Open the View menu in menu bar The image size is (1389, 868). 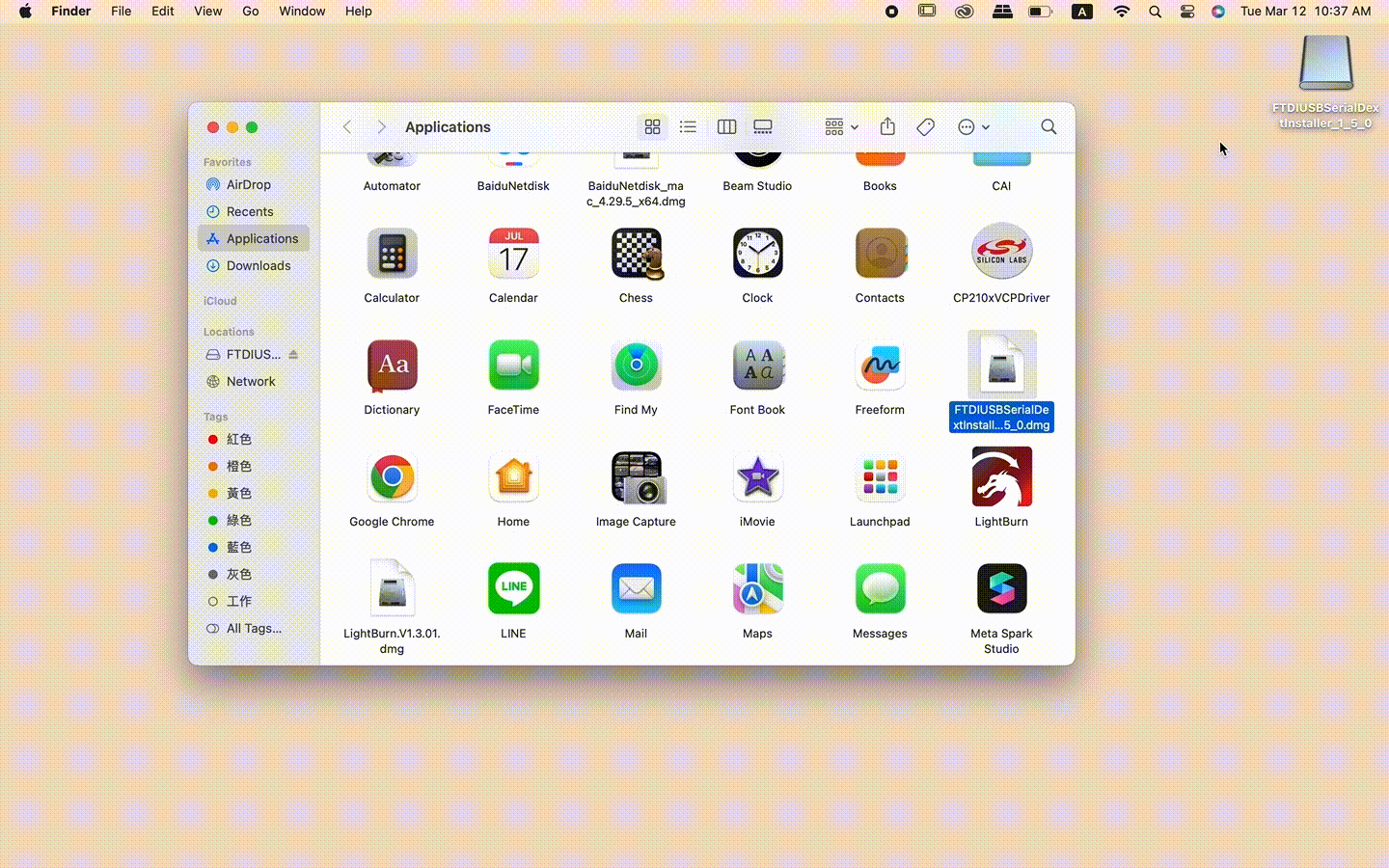pos(207,12)
